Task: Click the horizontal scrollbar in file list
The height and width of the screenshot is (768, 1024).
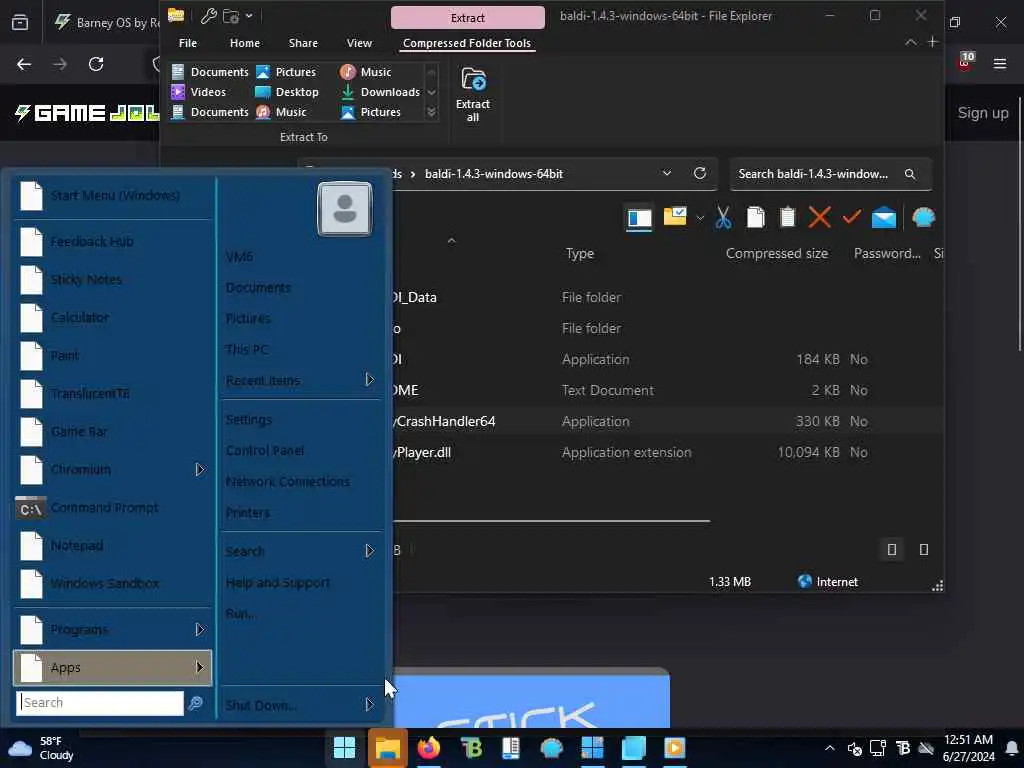Action: [x=551, y=521]
